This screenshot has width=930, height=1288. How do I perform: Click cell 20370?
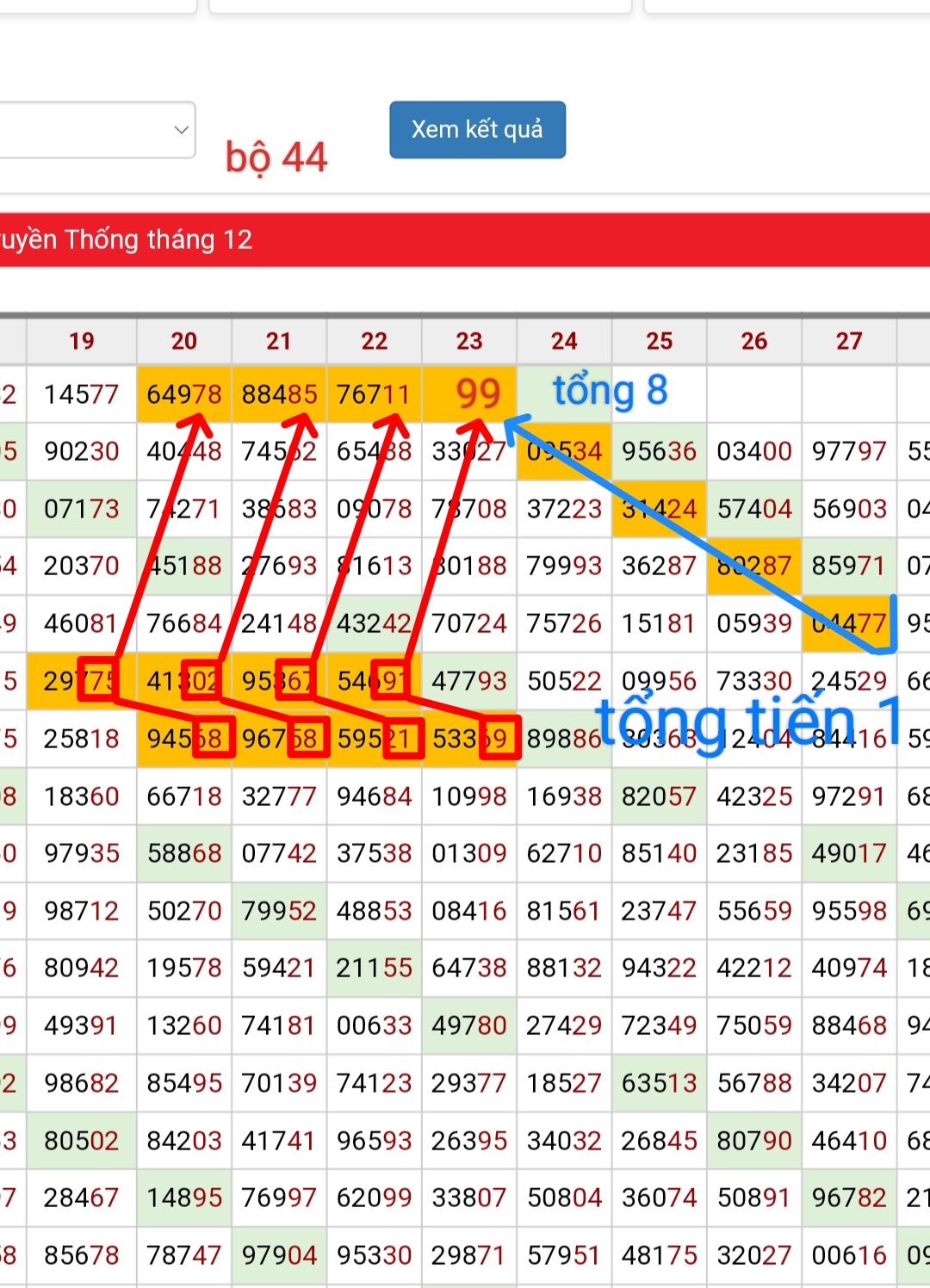pyautogui.click(x=82, y=566)
